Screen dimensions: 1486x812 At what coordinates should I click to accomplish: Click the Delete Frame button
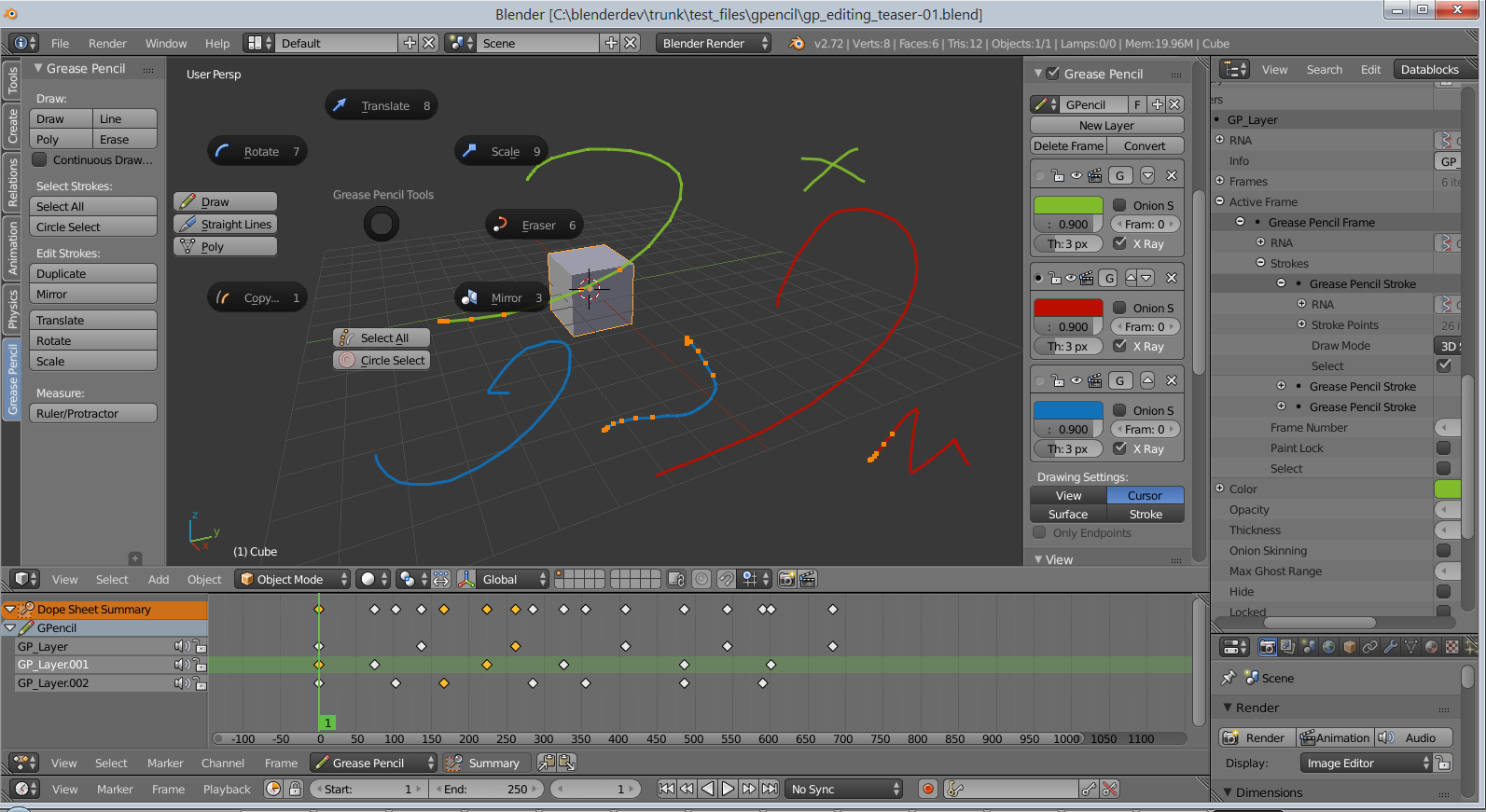pyautogui.click(x=1068, y=145)
